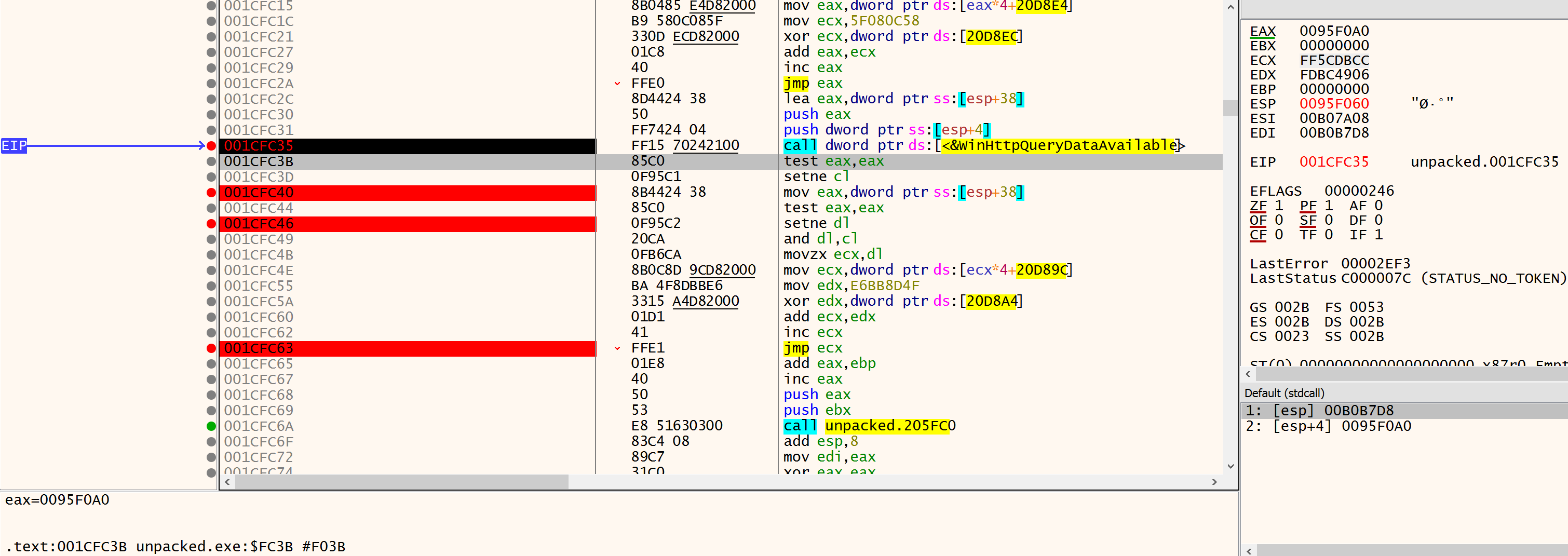Click disassembly vertical scrollbar down arrow
The width and height of the screenshot is (1568, 556).
click(1231, 467)
